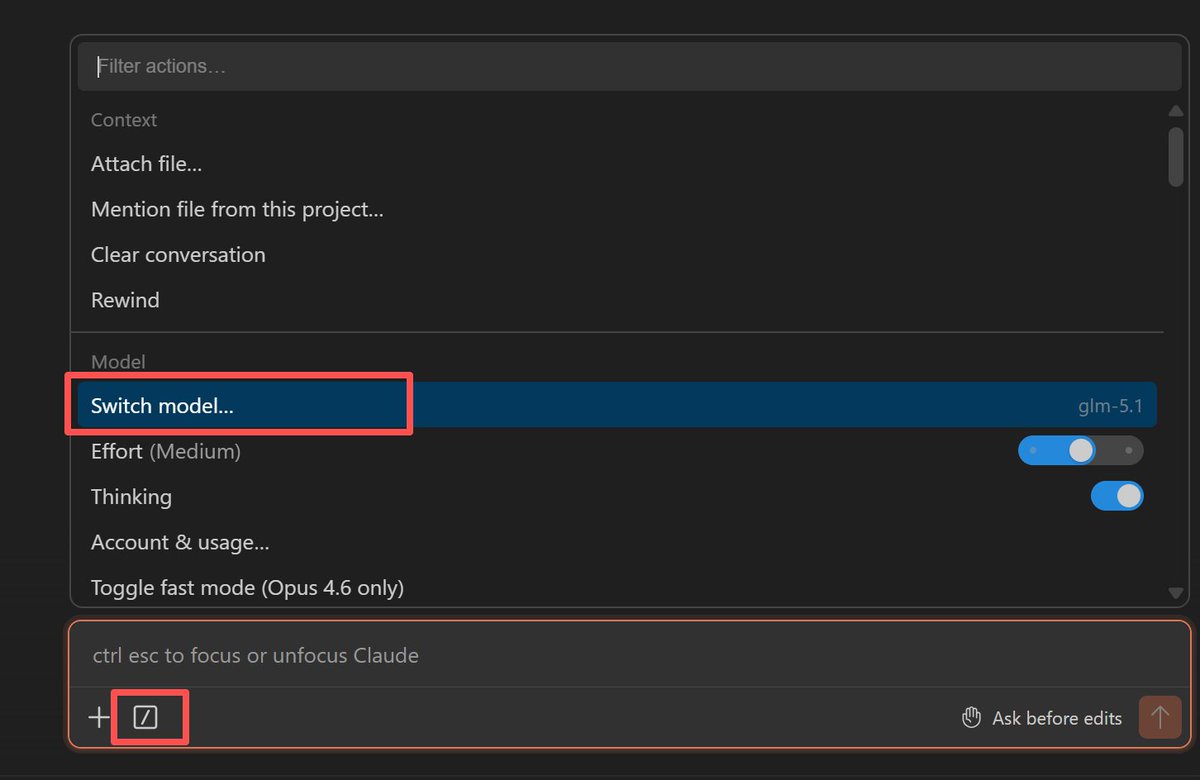Toggle the Thinking switch
The width and height of the screenshot is (1200, 780).
click(1117, 496)
